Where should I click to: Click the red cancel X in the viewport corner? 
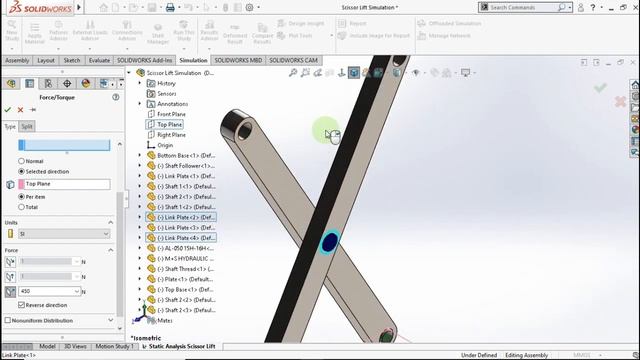pos(620,101)
